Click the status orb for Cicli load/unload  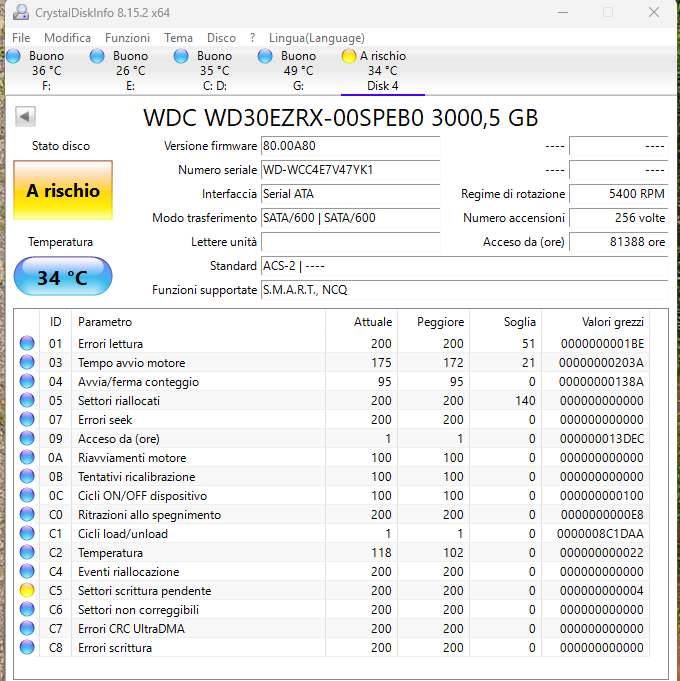27,533
